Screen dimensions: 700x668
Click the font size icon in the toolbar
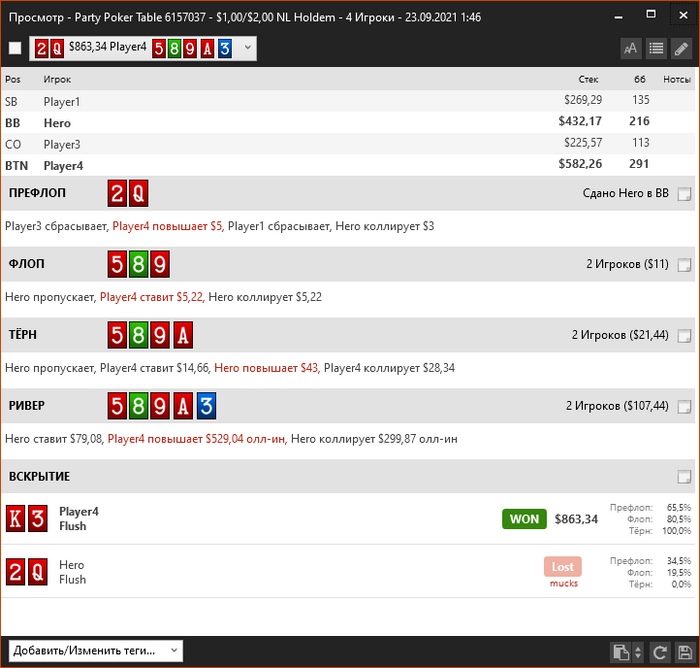click(630, 48)
